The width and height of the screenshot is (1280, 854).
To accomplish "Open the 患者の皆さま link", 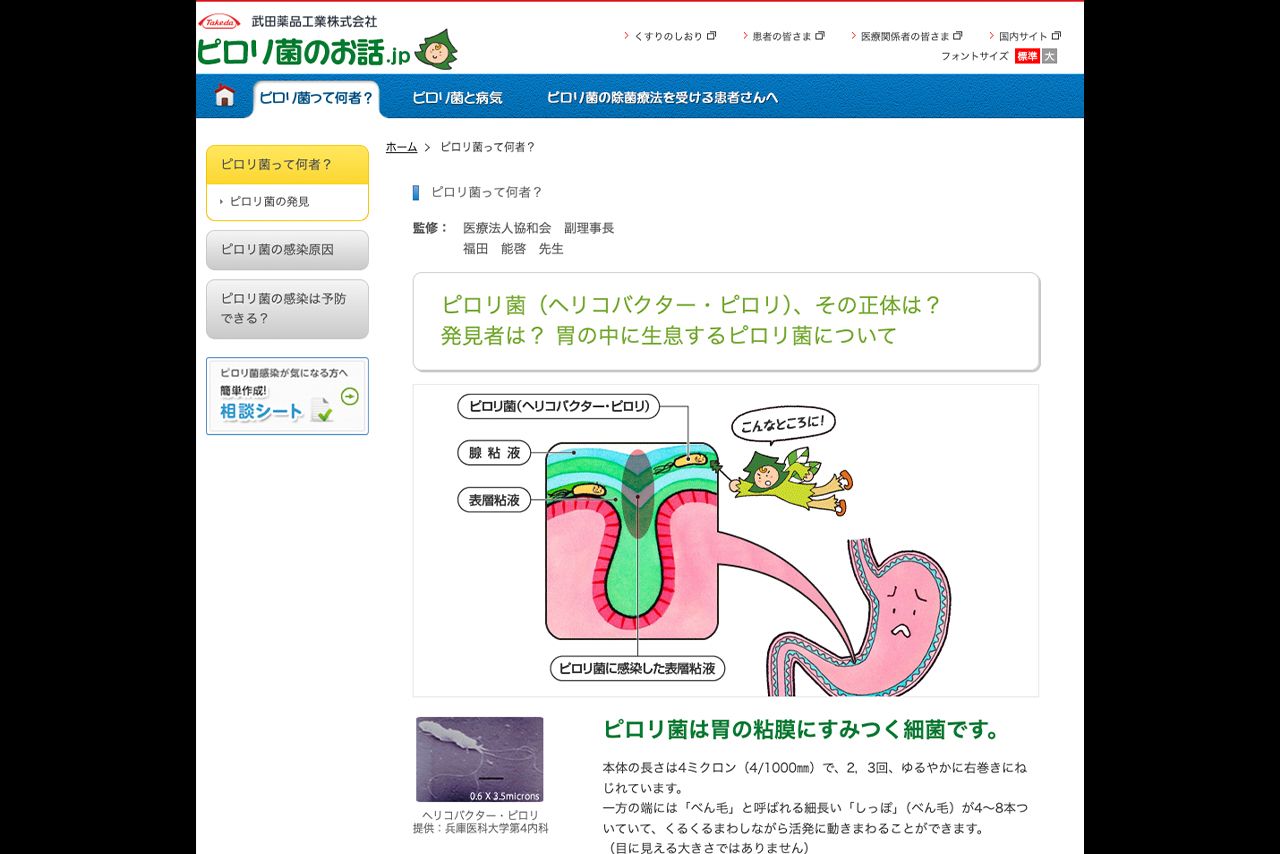I will pyautogui.click(x=782, y=36).
